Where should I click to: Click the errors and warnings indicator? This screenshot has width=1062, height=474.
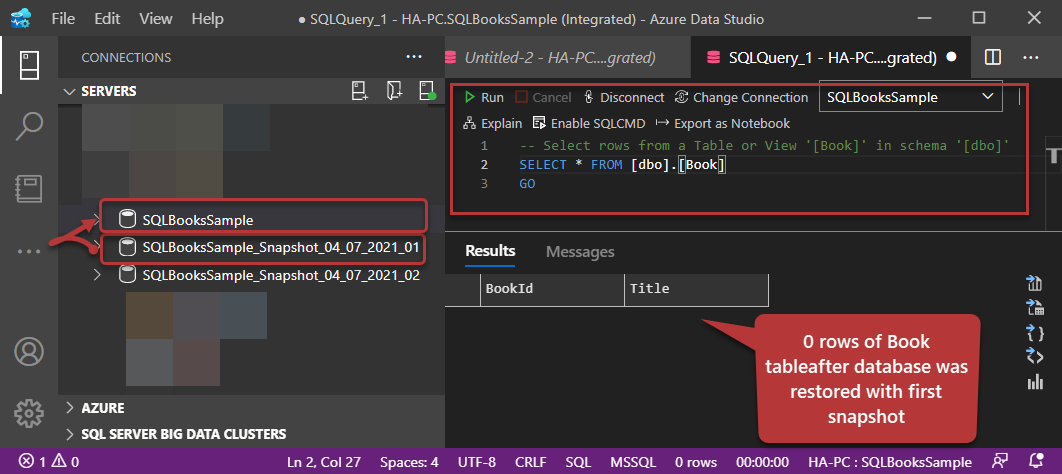pos(49,462)
